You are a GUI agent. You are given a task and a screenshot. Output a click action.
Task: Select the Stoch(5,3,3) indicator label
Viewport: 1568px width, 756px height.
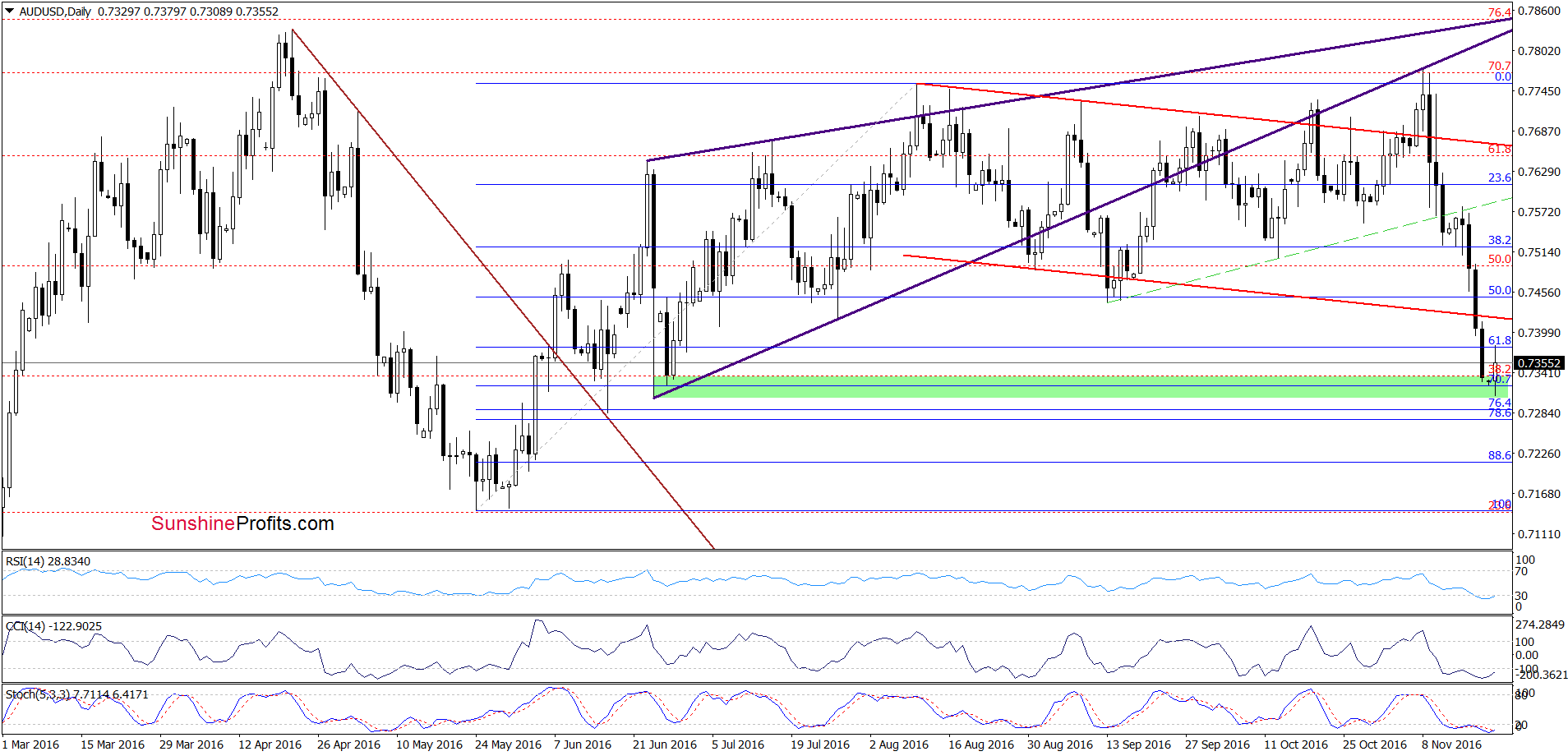[76, 694]
